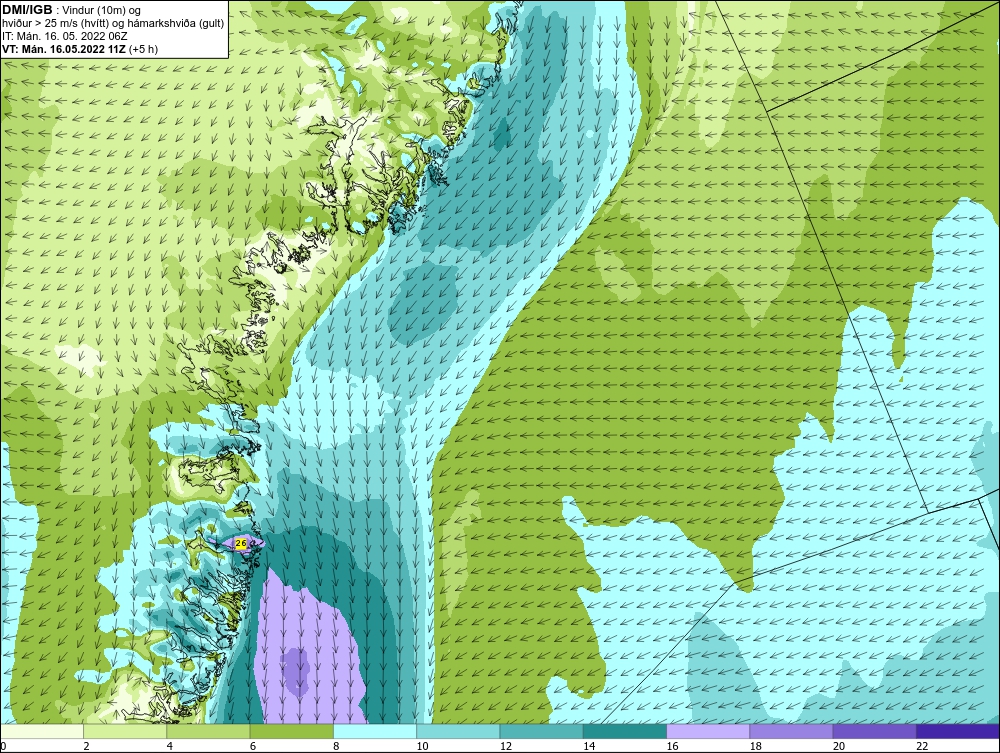Click the 'IT: Mán. 16. 05. 2022 06Z' line

[64, 36]
